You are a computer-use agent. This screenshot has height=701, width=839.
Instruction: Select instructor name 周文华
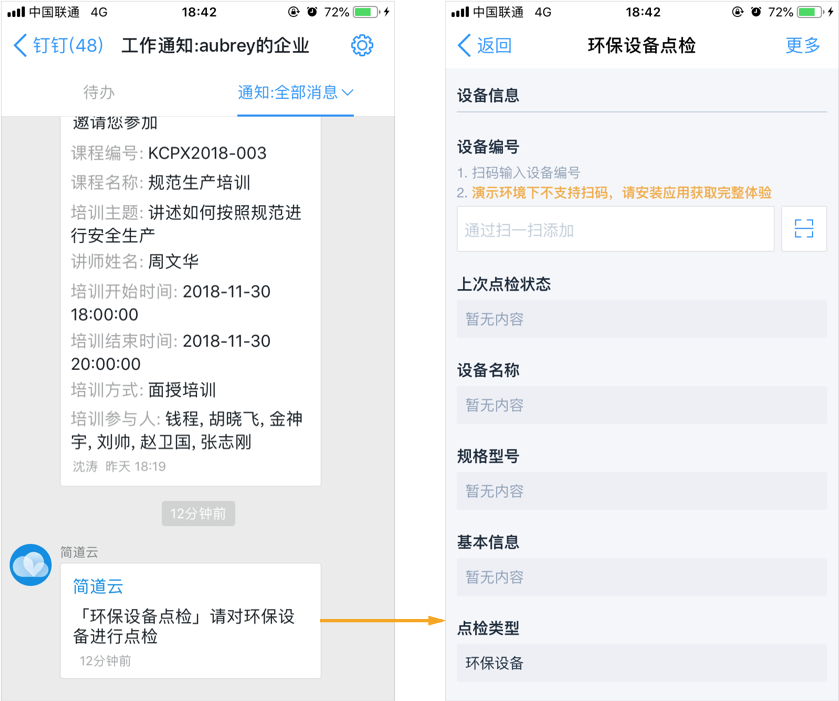pyautogui.click(x=173, y=262)
